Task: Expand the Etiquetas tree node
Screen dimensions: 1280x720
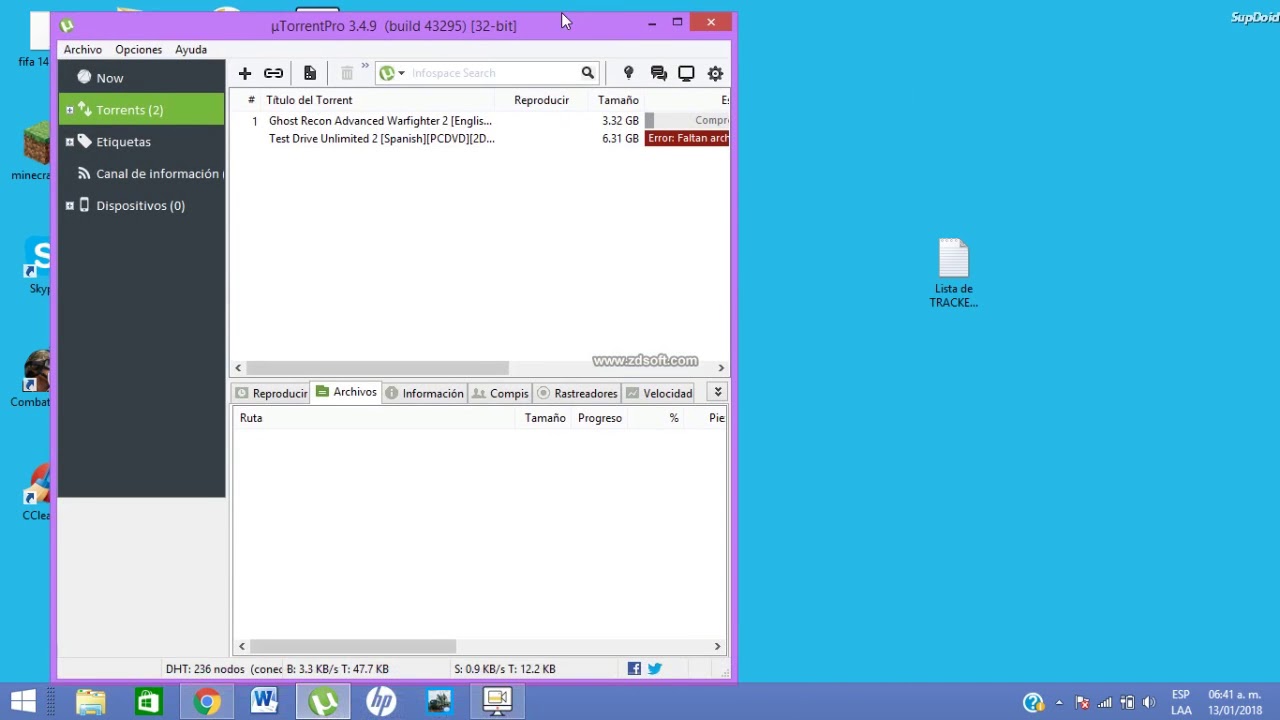Action: click(x=69, y=142)
